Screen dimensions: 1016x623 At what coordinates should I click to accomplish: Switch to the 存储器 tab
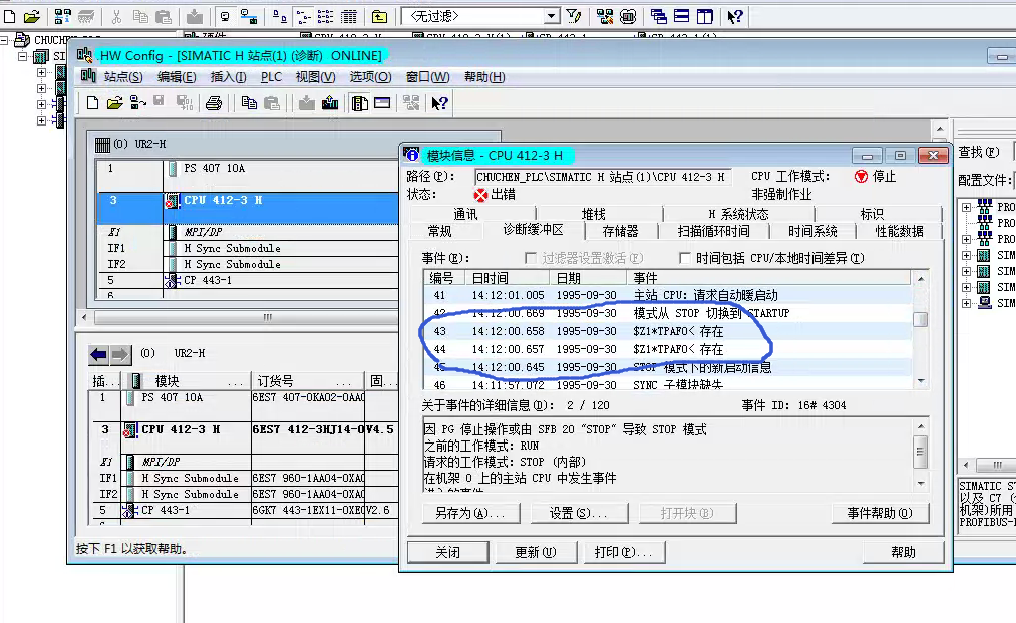pyautogui.click(x=620, y=231)
